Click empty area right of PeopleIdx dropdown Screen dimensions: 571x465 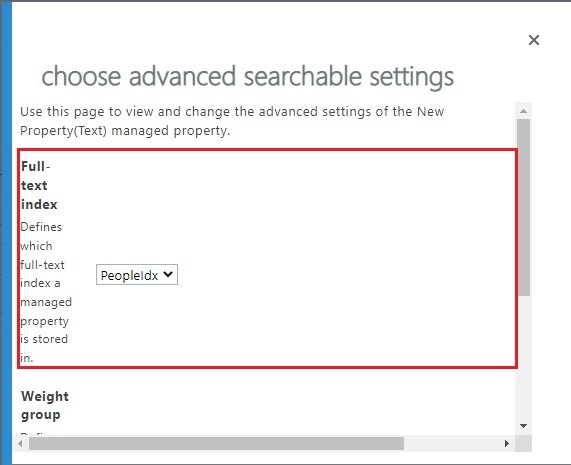tap(346, 275)
